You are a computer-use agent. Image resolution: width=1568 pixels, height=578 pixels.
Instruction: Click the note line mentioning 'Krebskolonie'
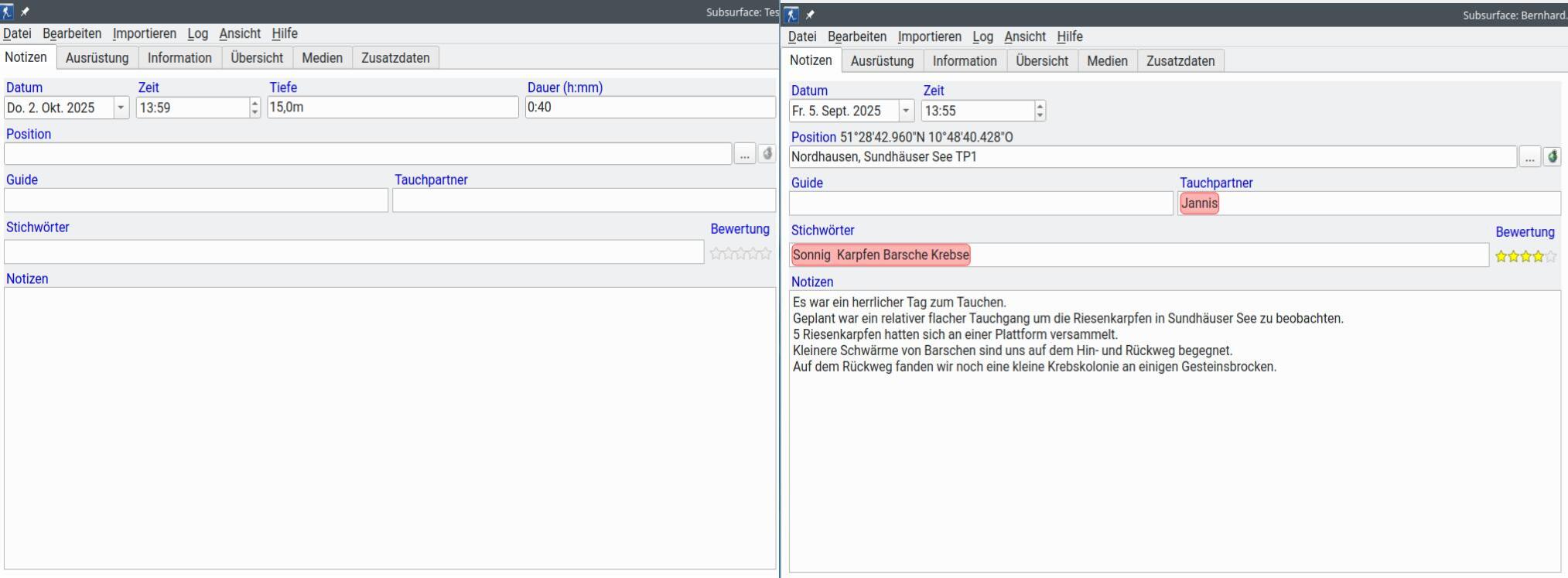(1034, 367)
